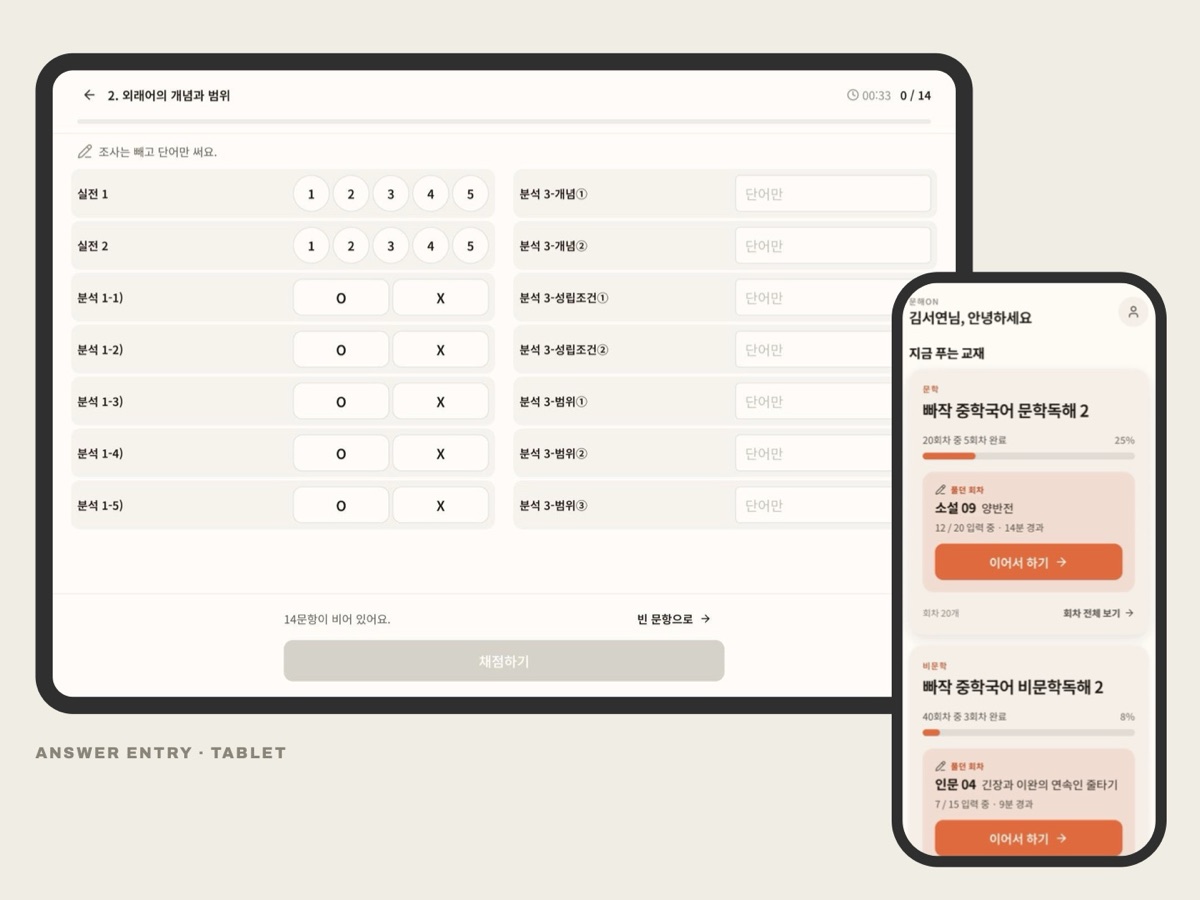This screenshot has height=900, width=1200.
Task: Tap the tablet top progress bar
Action: [504, 122]
